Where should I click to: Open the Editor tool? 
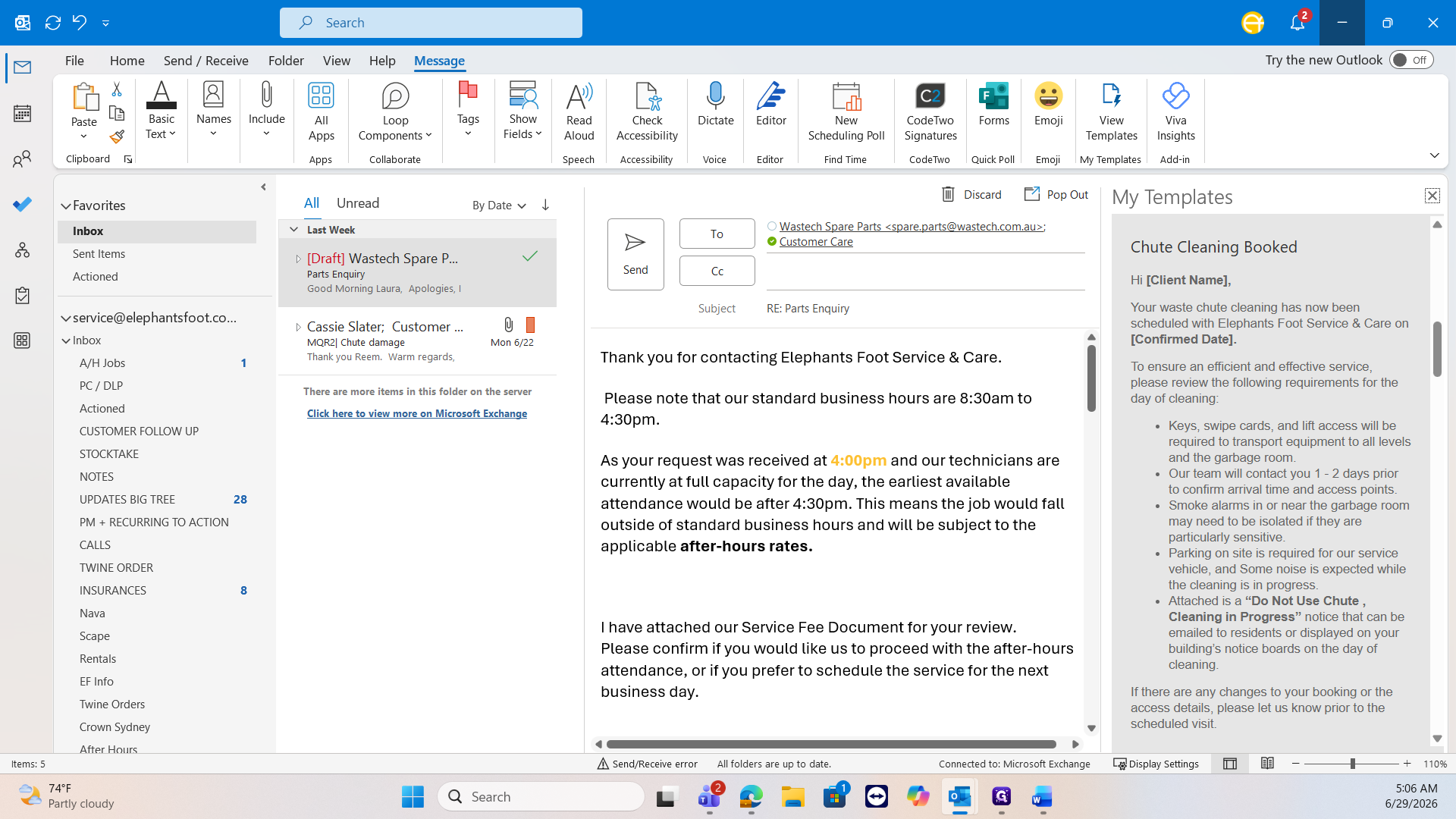(x=771, y=105)
